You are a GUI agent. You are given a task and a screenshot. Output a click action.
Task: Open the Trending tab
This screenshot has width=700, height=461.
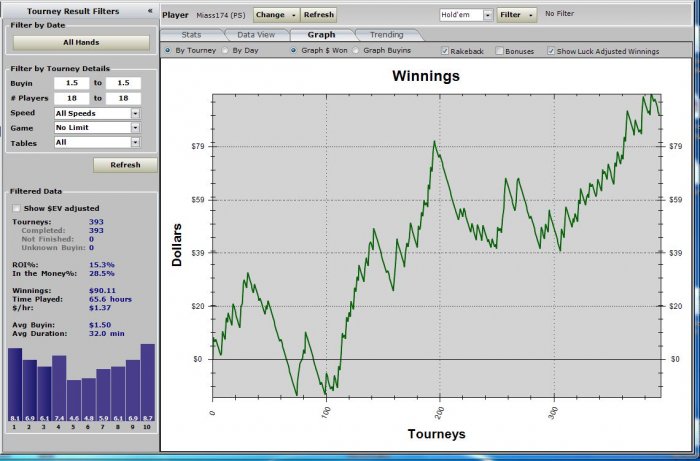(x=387, y=35)
